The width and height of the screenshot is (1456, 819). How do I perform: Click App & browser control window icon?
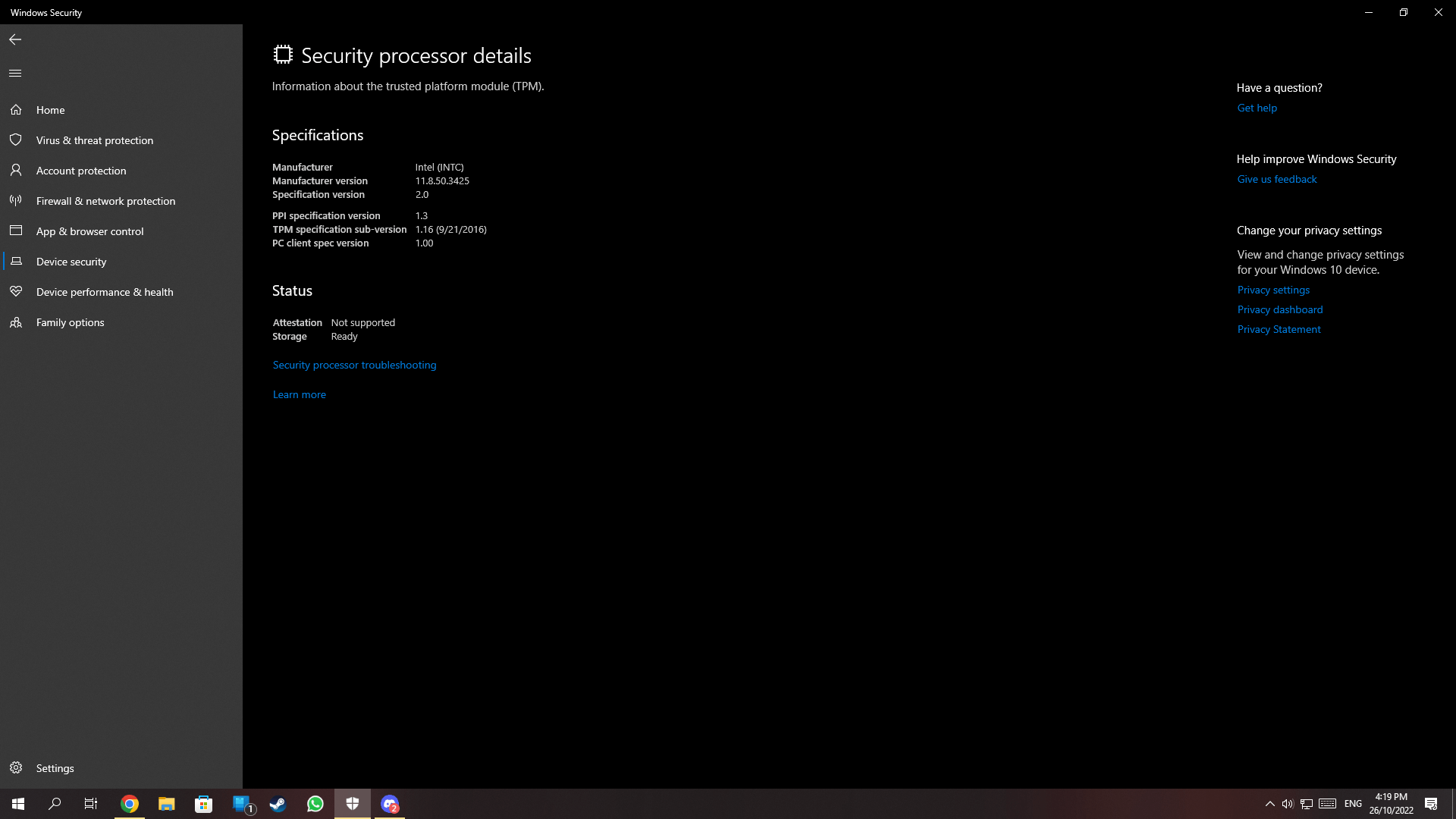pos(16,231)
